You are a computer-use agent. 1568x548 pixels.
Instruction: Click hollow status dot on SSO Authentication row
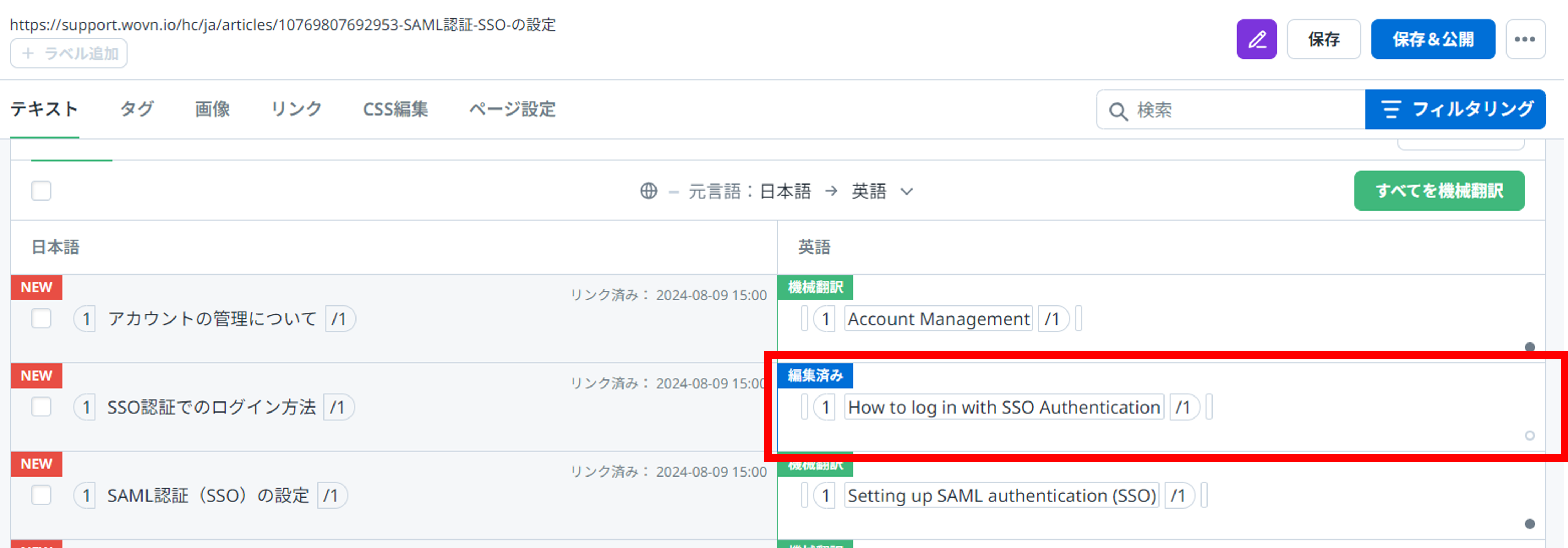pyautogui.click(x=1529, y=435)
